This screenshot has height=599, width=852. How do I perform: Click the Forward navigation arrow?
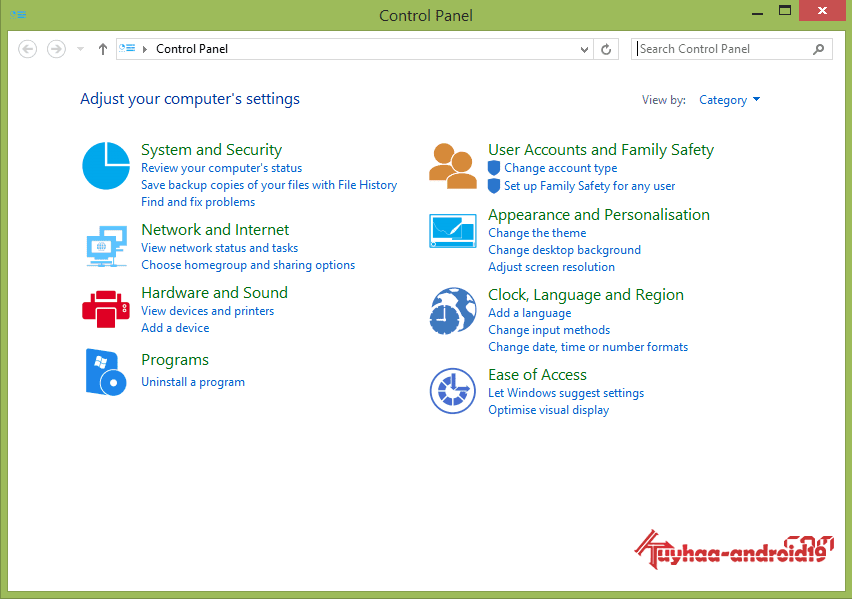point(56,49)
